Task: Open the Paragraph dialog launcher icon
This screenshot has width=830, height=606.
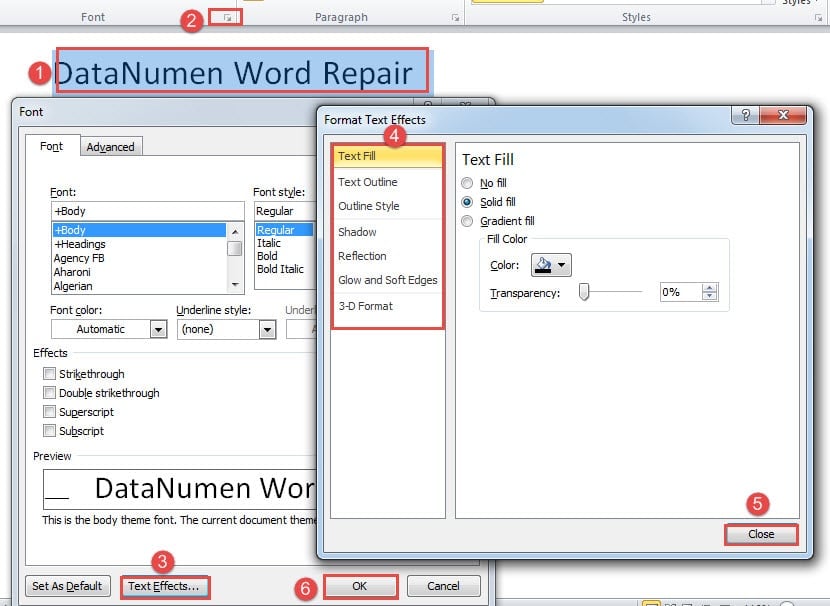Action: 455,17
